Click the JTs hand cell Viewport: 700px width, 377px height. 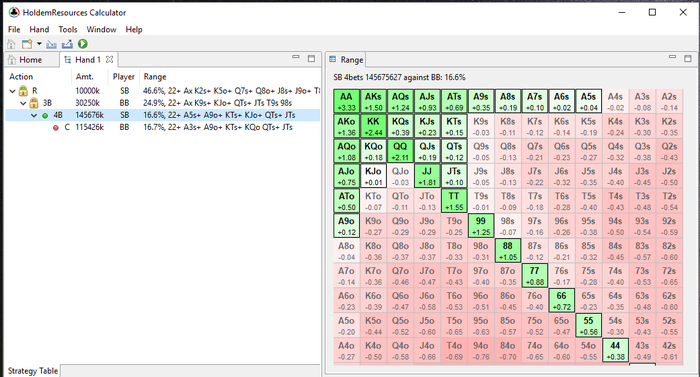pos(454,176)
